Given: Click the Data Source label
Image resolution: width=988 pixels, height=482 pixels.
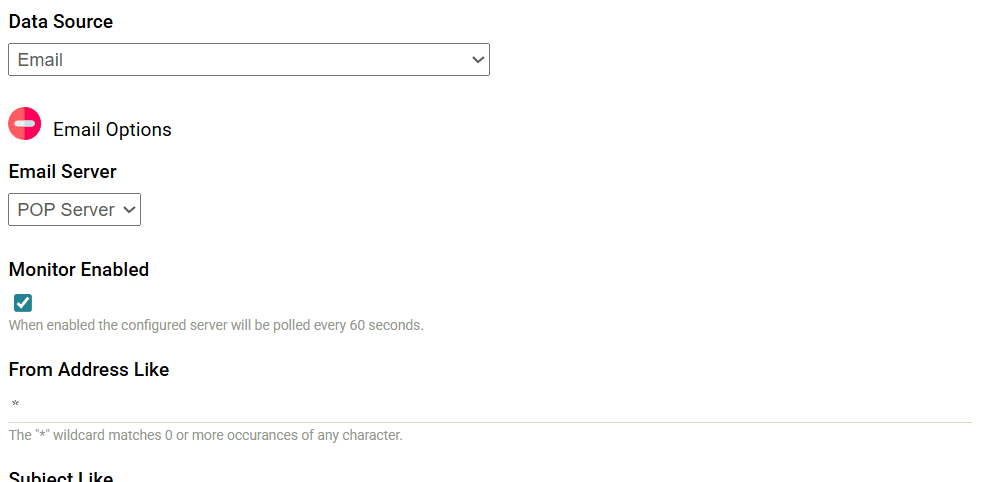Looking at the screenshot, I should [x=60, y=21].
